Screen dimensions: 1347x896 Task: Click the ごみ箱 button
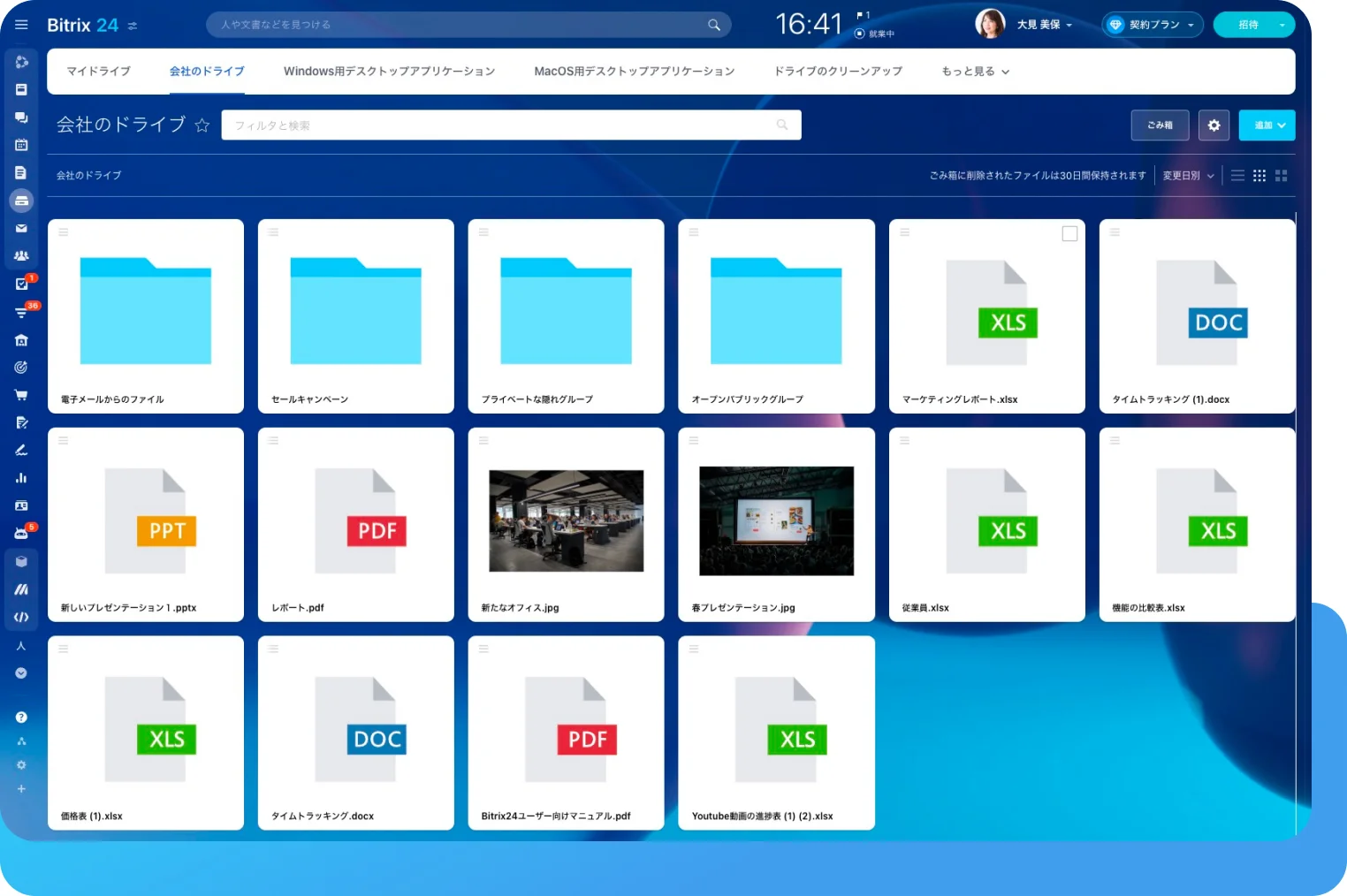1160,125
